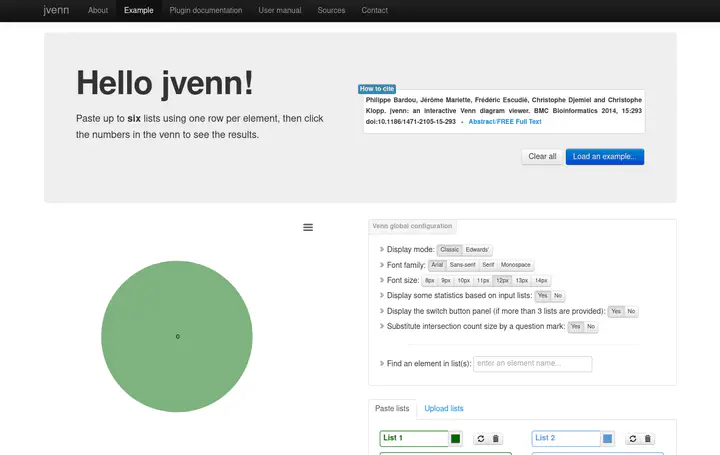The width and height of the screenshot is (720, 455).
Task: Open the venn chart export hamburger menu
Action: point(308,228)
